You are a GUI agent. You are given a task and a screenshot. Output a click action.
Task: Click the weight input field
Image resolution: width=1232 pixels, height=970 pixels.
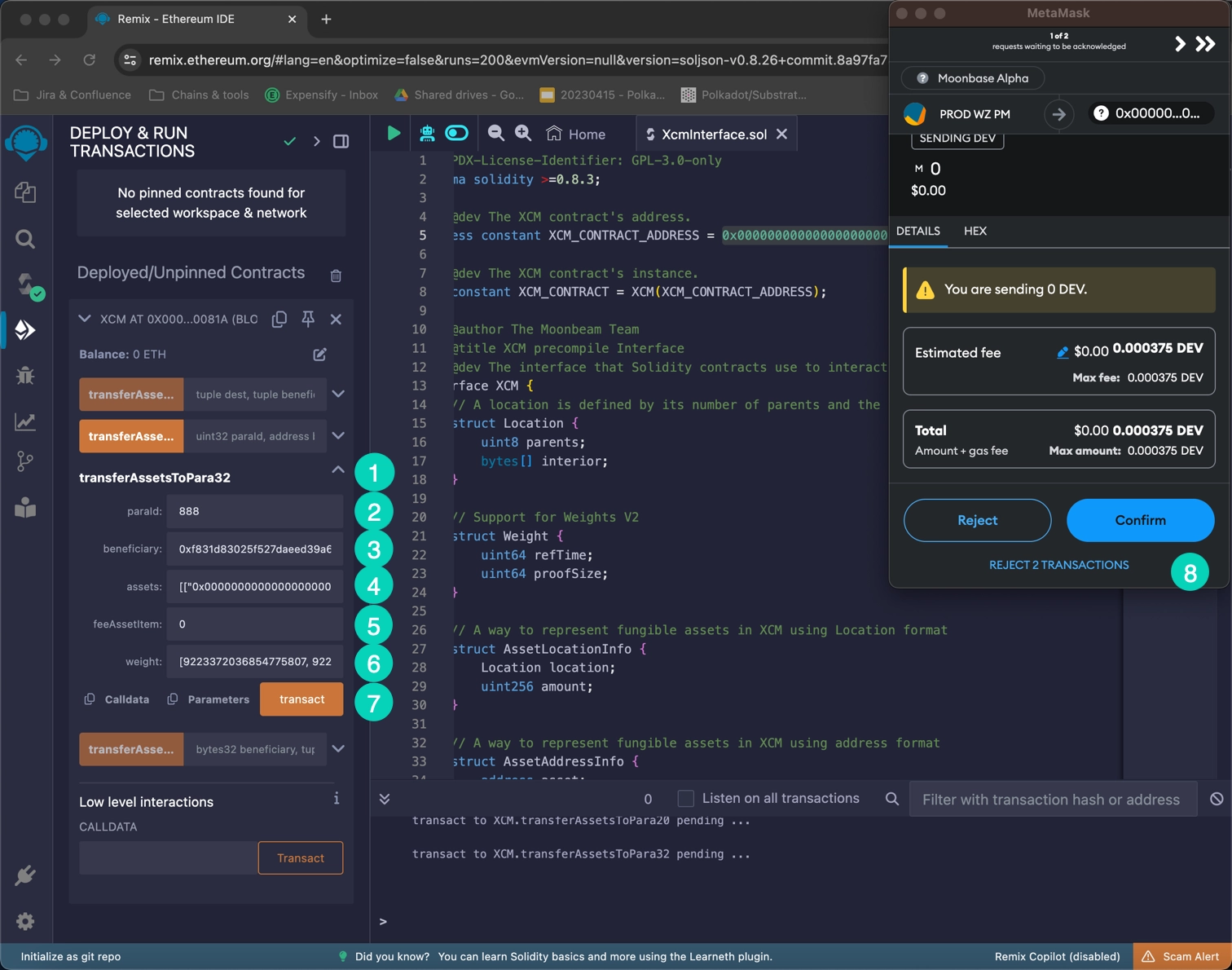(x=254, y=661)
